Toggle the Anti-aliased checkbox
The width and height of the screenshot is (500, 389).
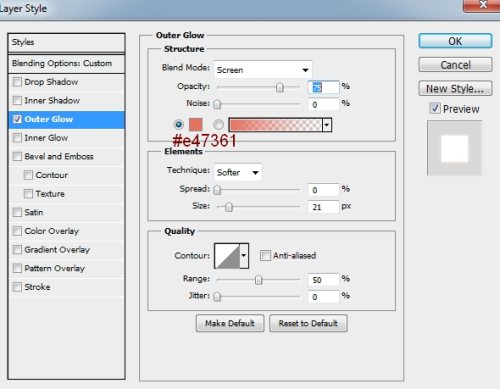pyautogui.click(x=265, y=256)
